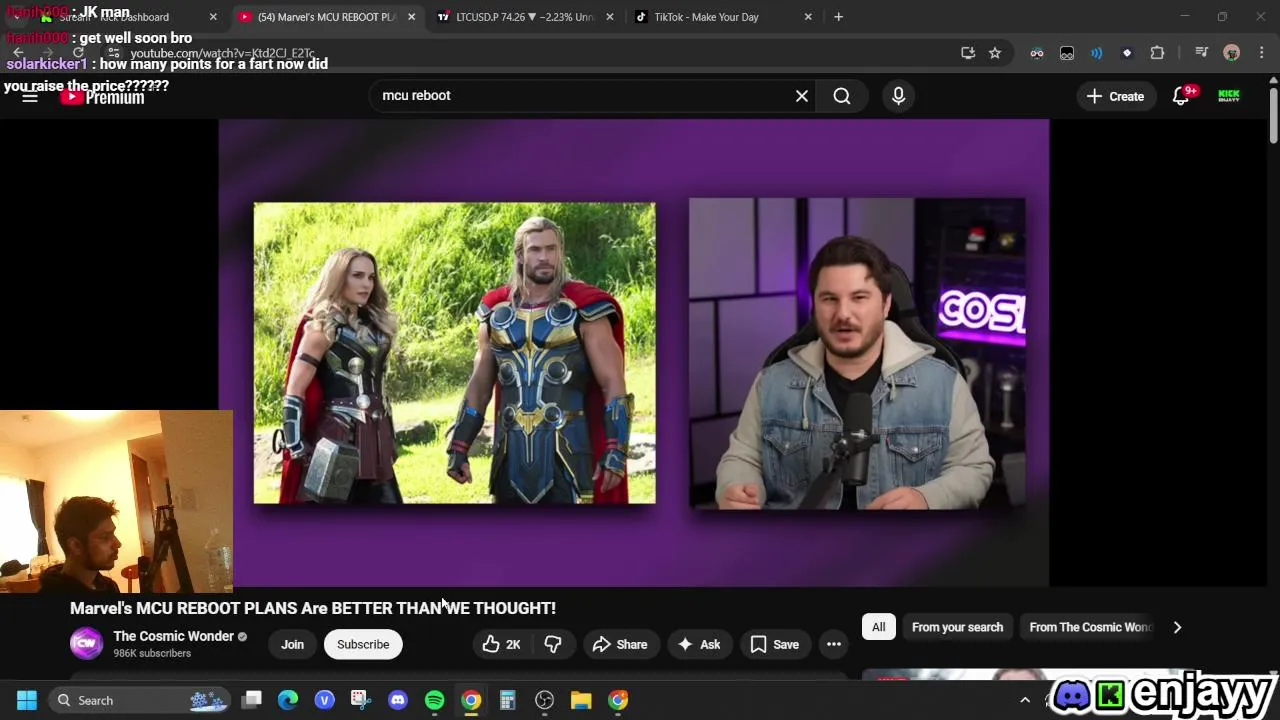Open the Kick account avatar menu

point(1229,96)
